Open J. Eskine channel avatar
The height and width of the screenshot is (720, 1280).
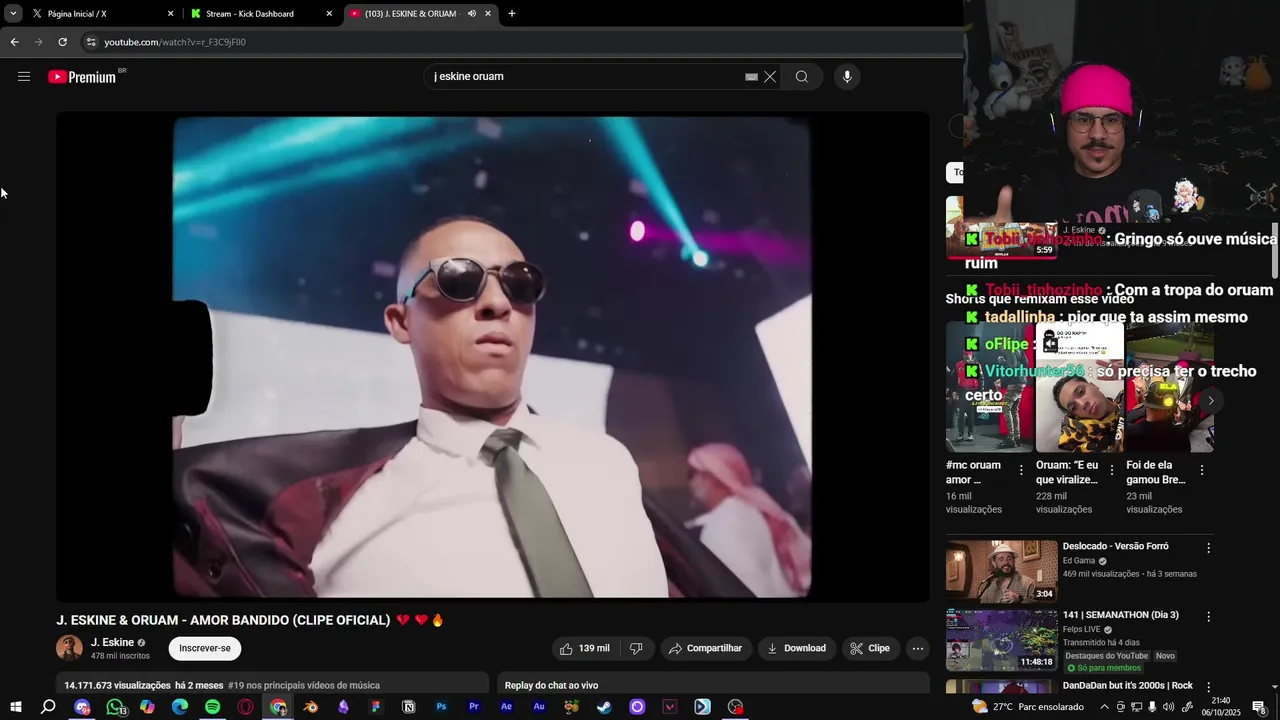(x=69, y=648)
